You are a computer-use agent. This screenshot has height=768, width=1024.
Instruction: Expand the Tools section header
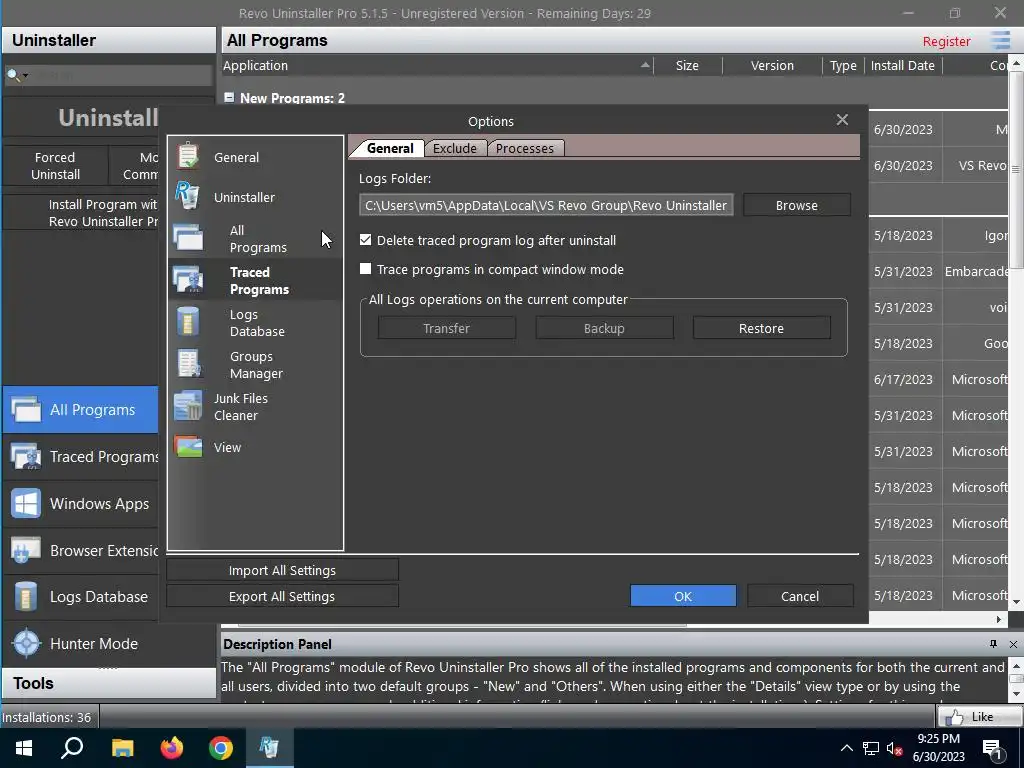[108, 683]
